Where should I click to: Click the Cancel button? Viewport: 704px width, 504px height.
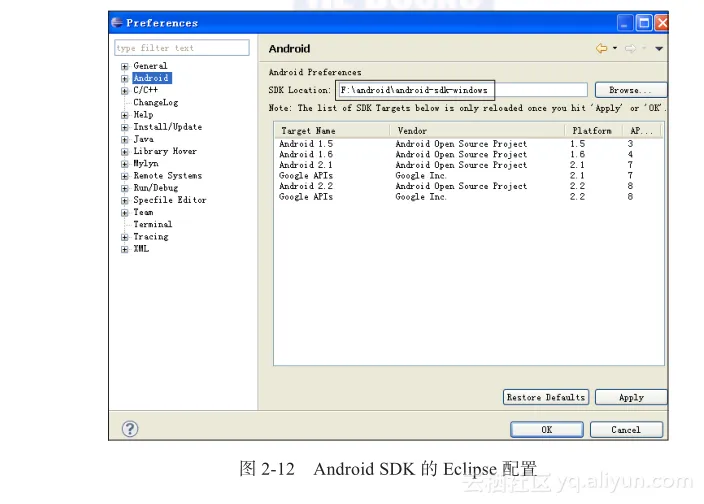click(x=626, y=429)
